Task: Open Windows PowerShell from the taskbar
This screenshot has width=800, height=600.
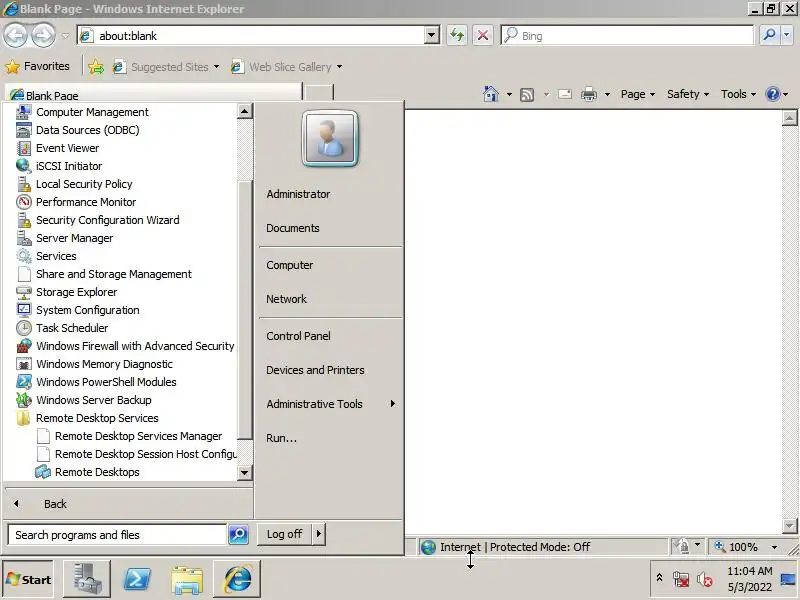Action: (x=137, y=580)
